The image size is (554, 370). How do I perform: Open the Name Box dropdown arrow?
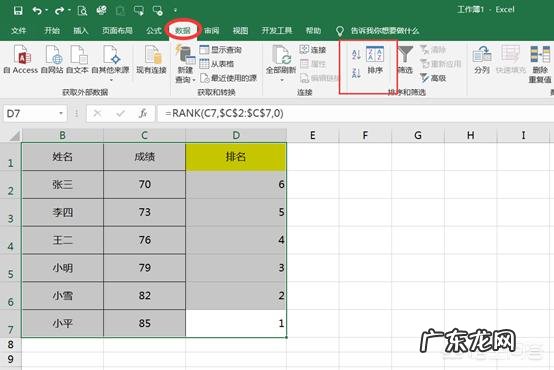(x=61, y=113)
